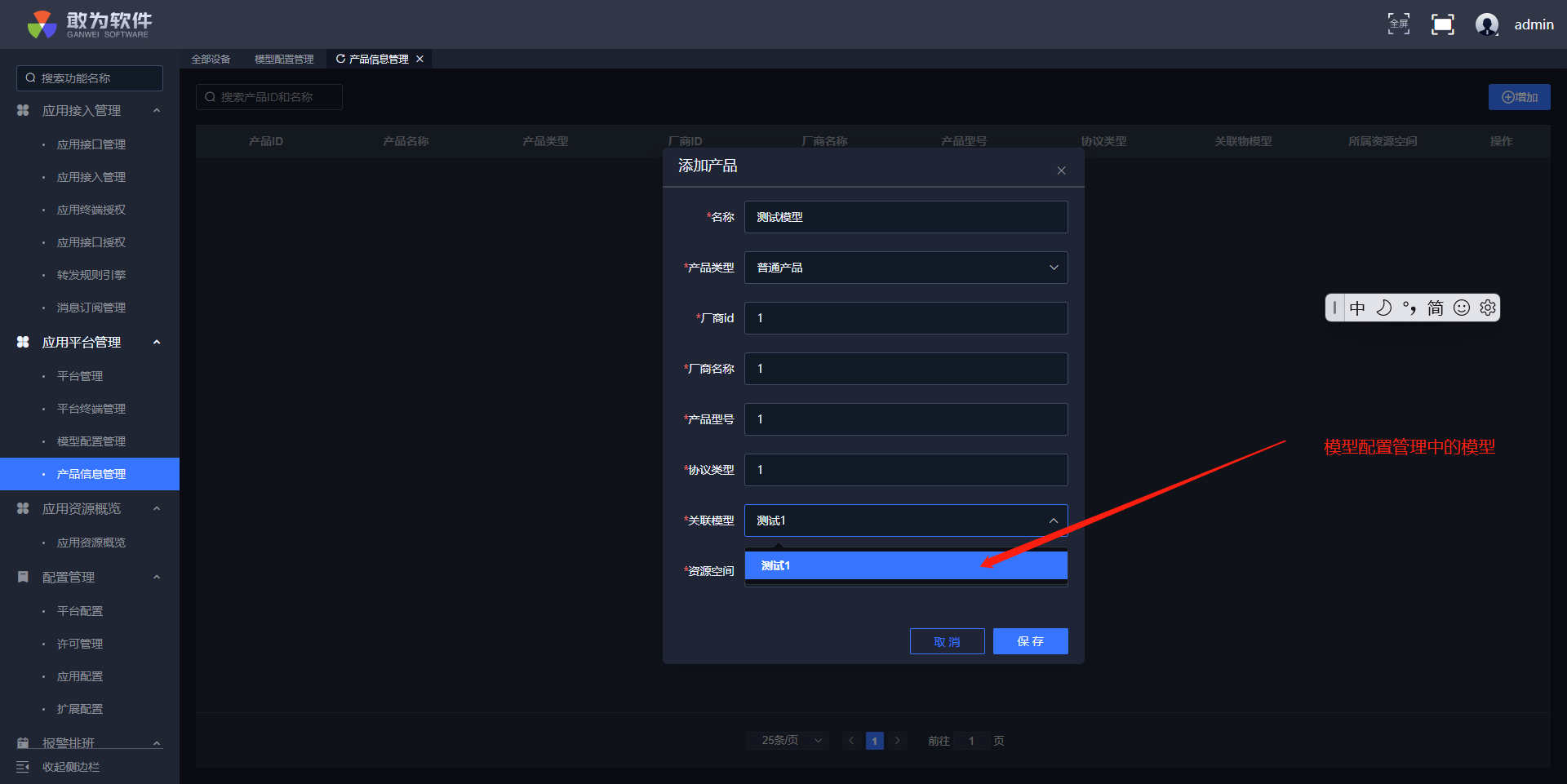This screenshot has height=784, width=1567.
Task: Open IME settings gear
Action: (x=1488, y=308)
